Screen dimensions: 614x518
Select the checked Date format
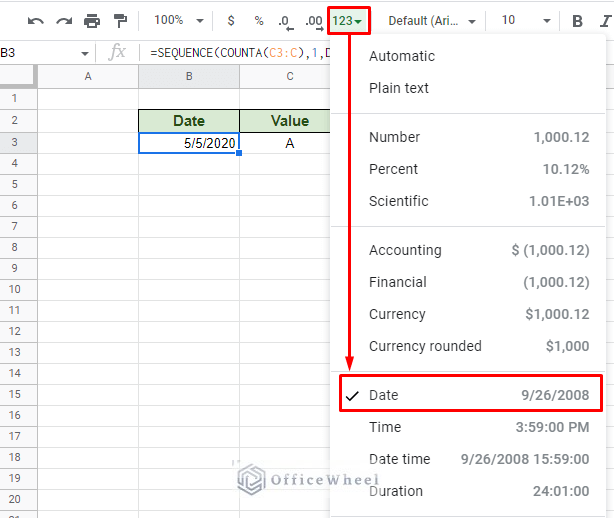click(x=468, y=395)
